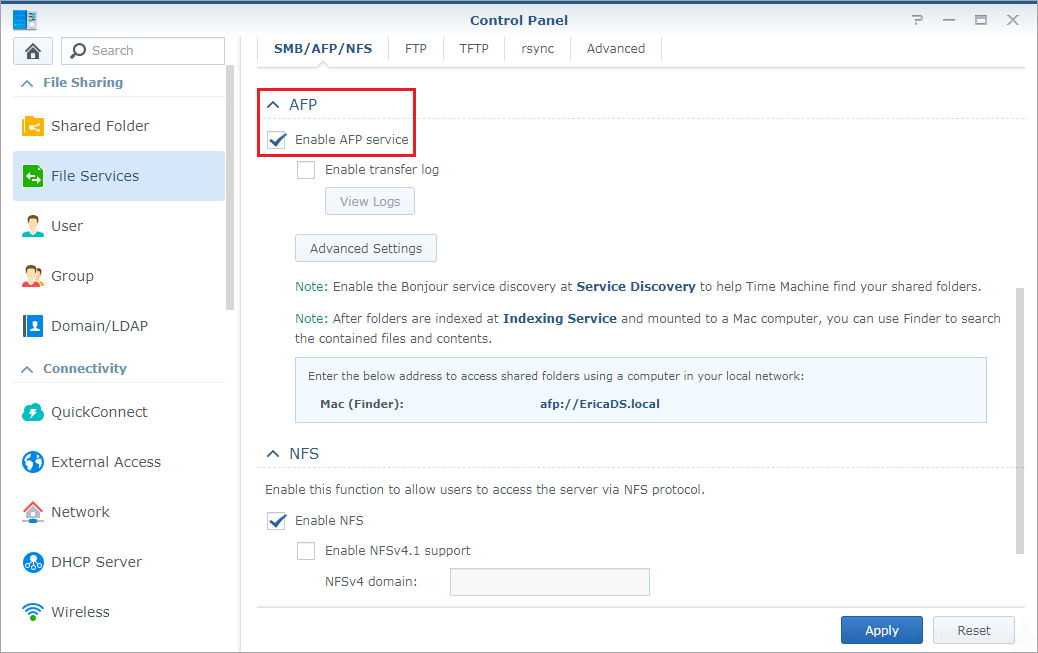Click the main panel vertical scrollbar
Screen dimensions: 1038x653
tap(1019, 421)
